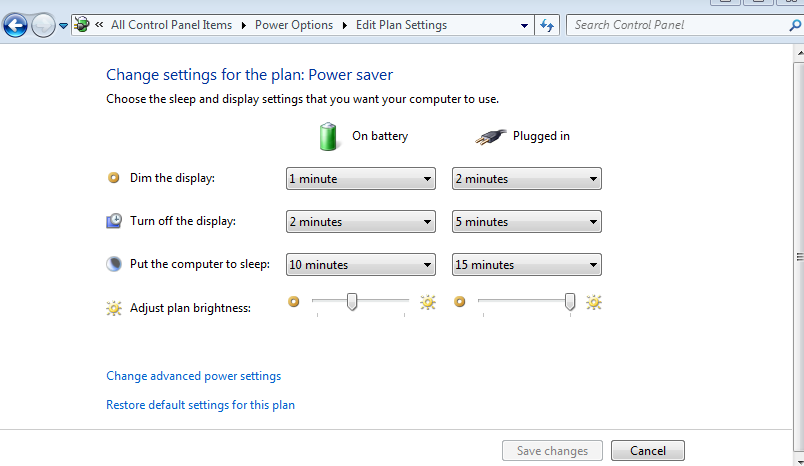Expand arrow after All Control Panel Items
The width and height of the screenshot is (804, 466).
click(x=244, y=25)
